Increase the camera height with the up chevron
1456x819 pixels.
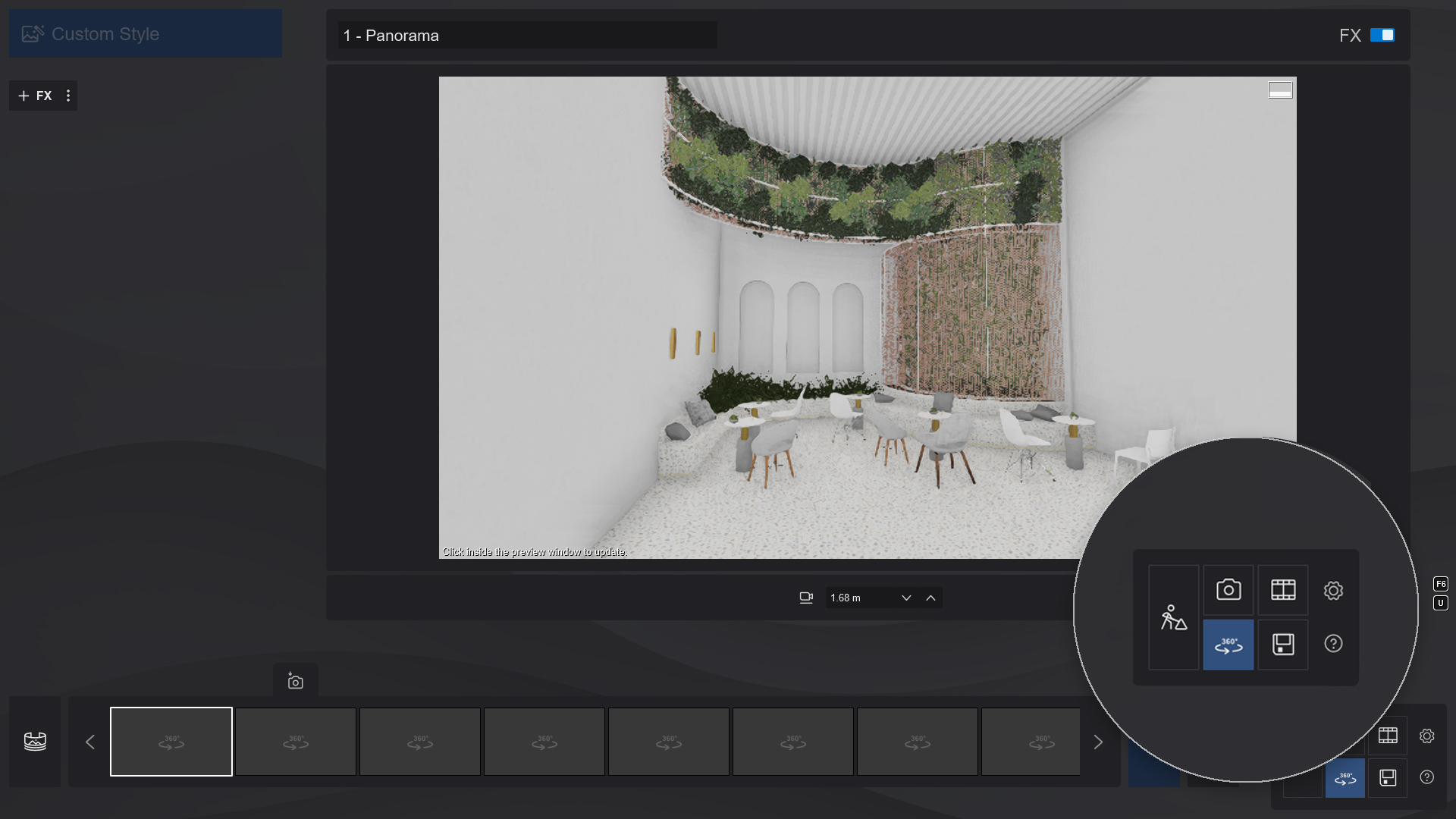(x=930, y=598)
